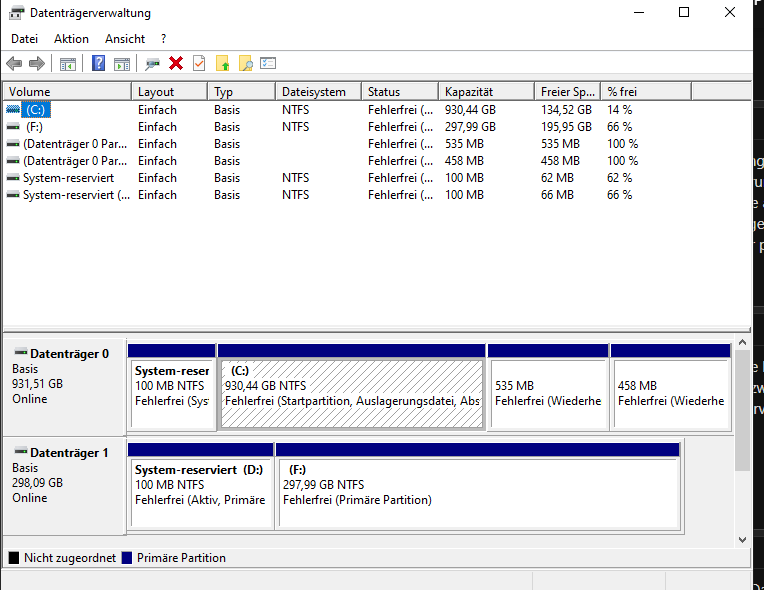
Task: Click the yellow folder up-arrow icon
Action: pos(223,63)
